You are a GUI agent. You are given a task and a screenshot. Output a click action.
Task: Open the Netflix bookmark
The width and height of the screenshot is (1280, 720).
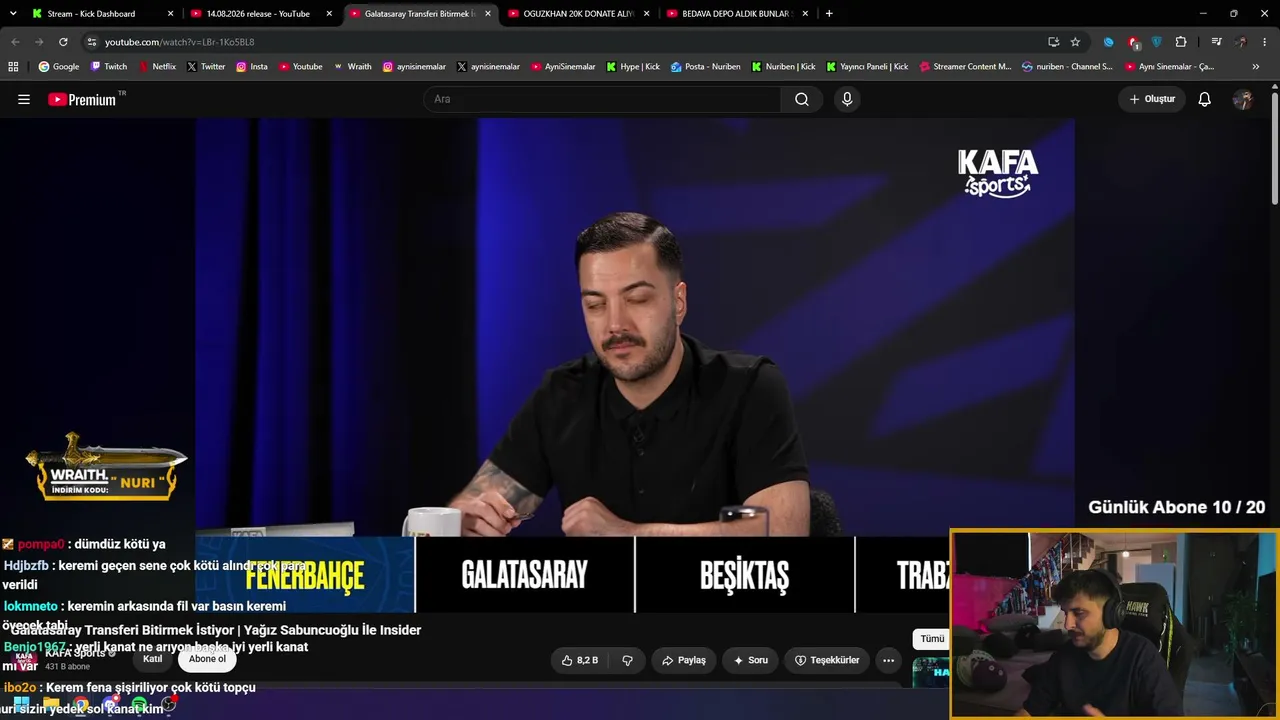pos(157,67)
